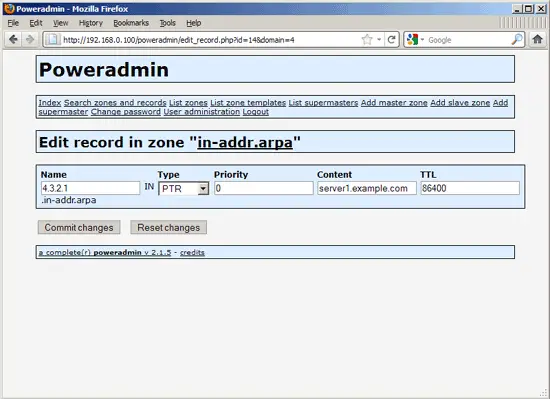
Task: Click Add supermaster link
Action: point(63,112)
